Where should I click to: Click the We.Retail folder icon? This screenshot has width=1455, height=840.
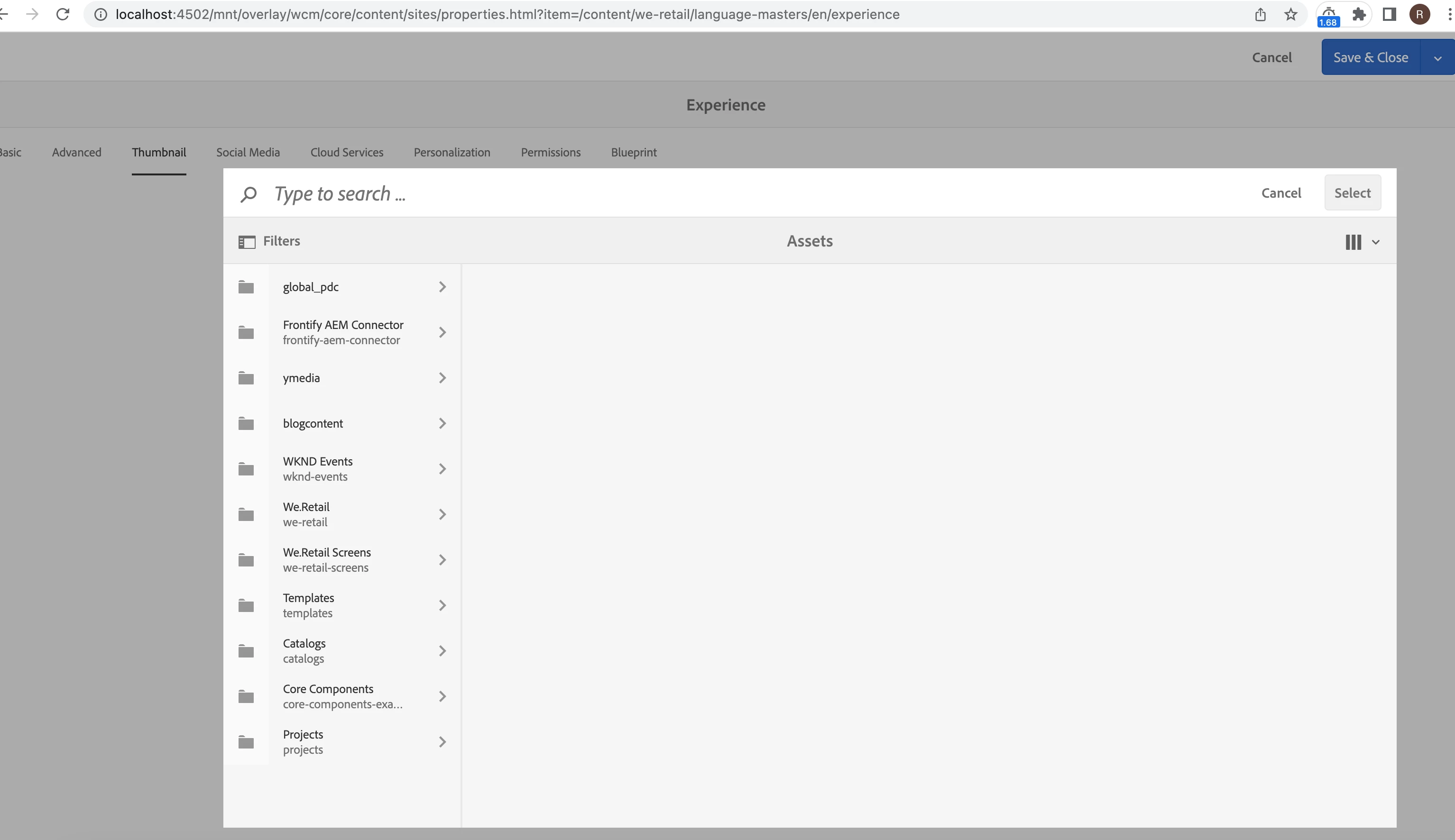tap(247, 515)
